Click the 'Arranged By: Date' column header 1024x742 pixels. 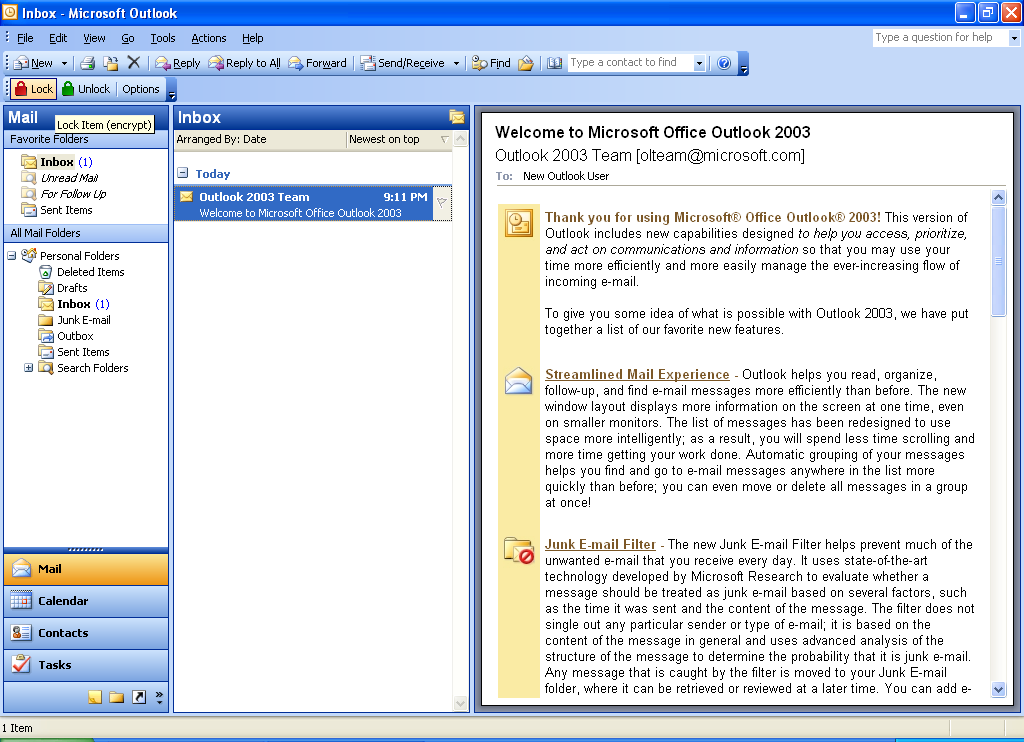(x=260, y=139)
